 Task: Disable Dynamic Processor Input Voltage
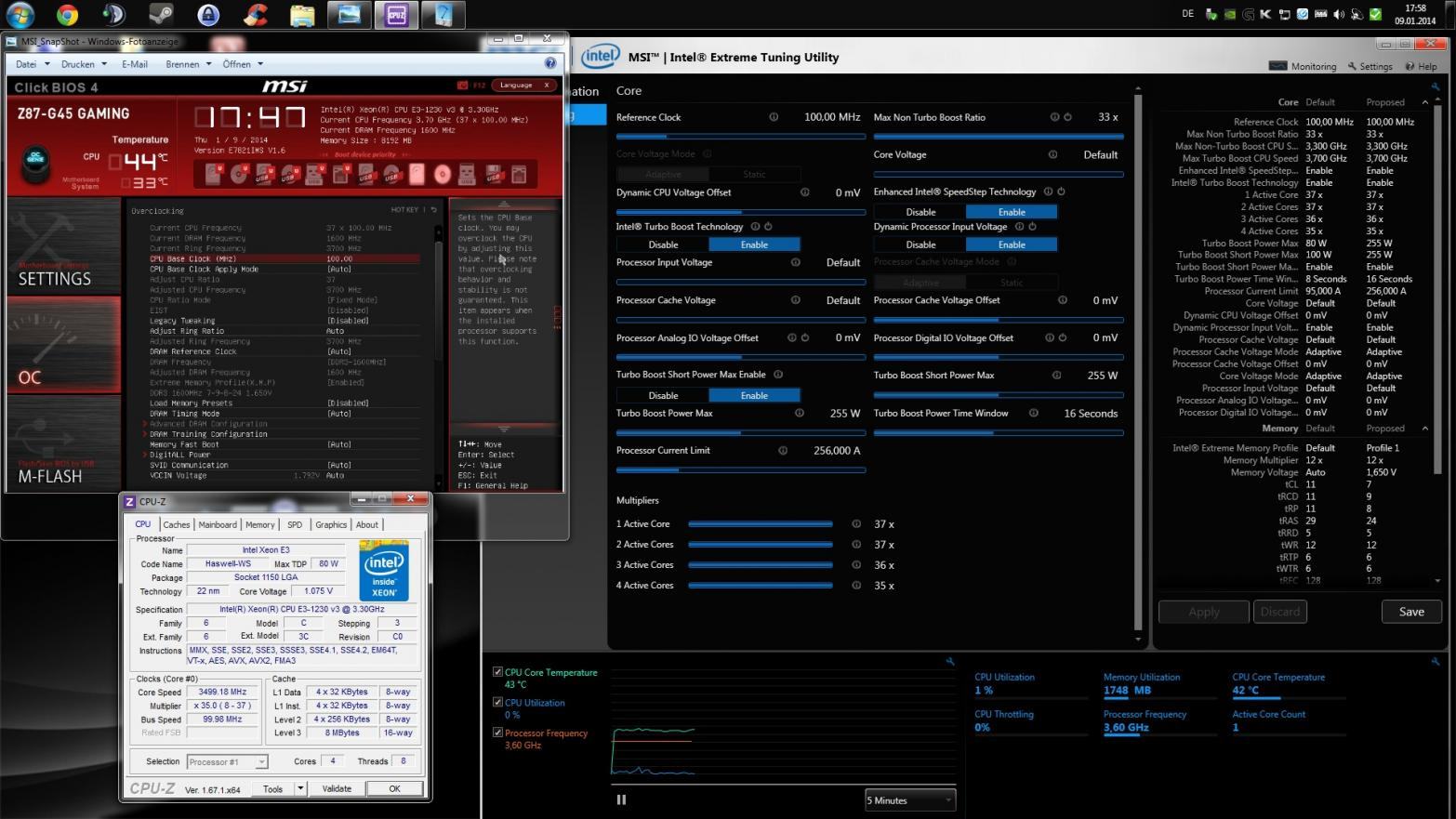(x=920, y=244)
